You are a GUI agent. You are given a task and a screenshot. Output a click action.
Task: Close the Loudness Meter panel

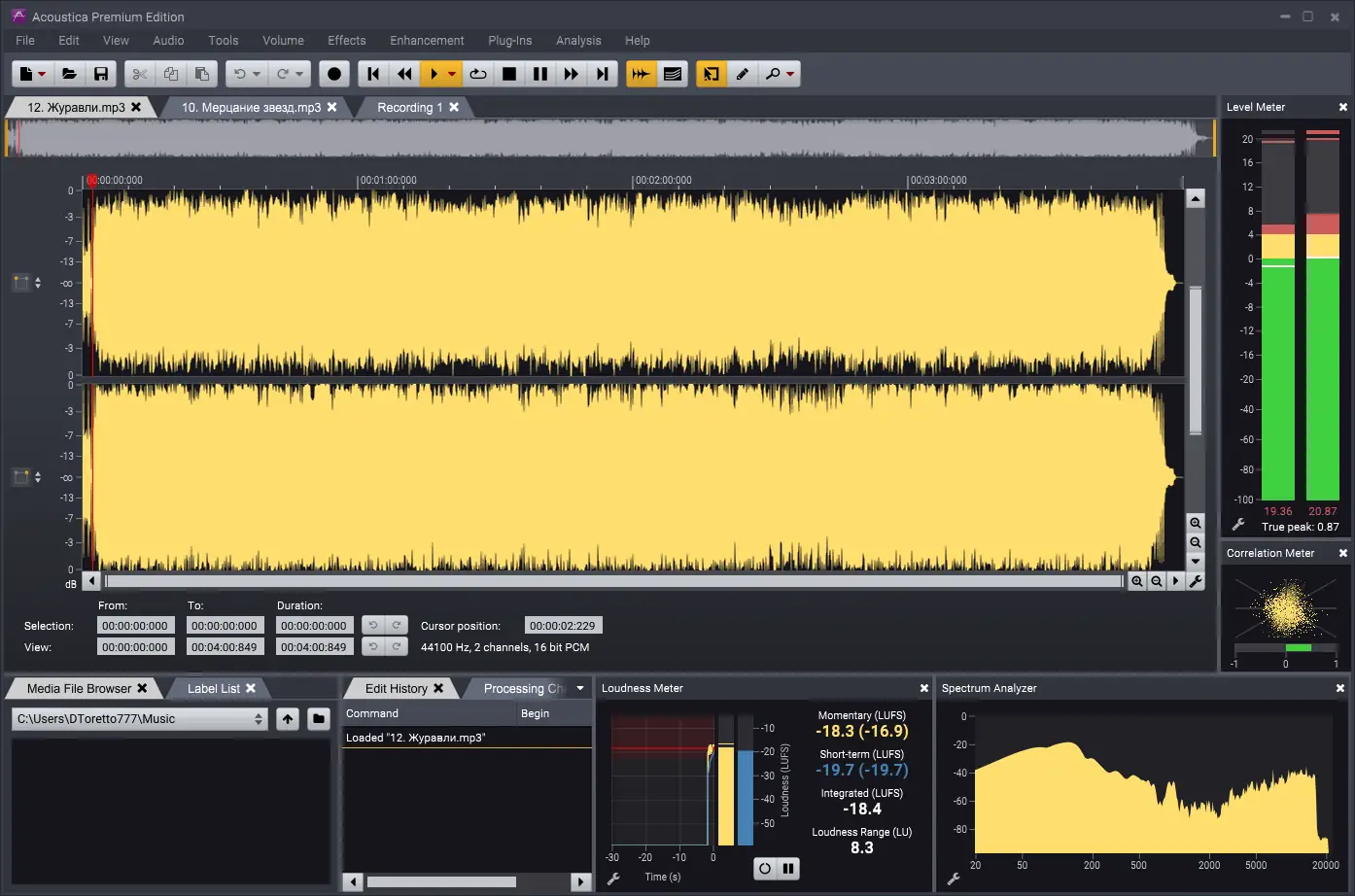click(x=924, y=688)
